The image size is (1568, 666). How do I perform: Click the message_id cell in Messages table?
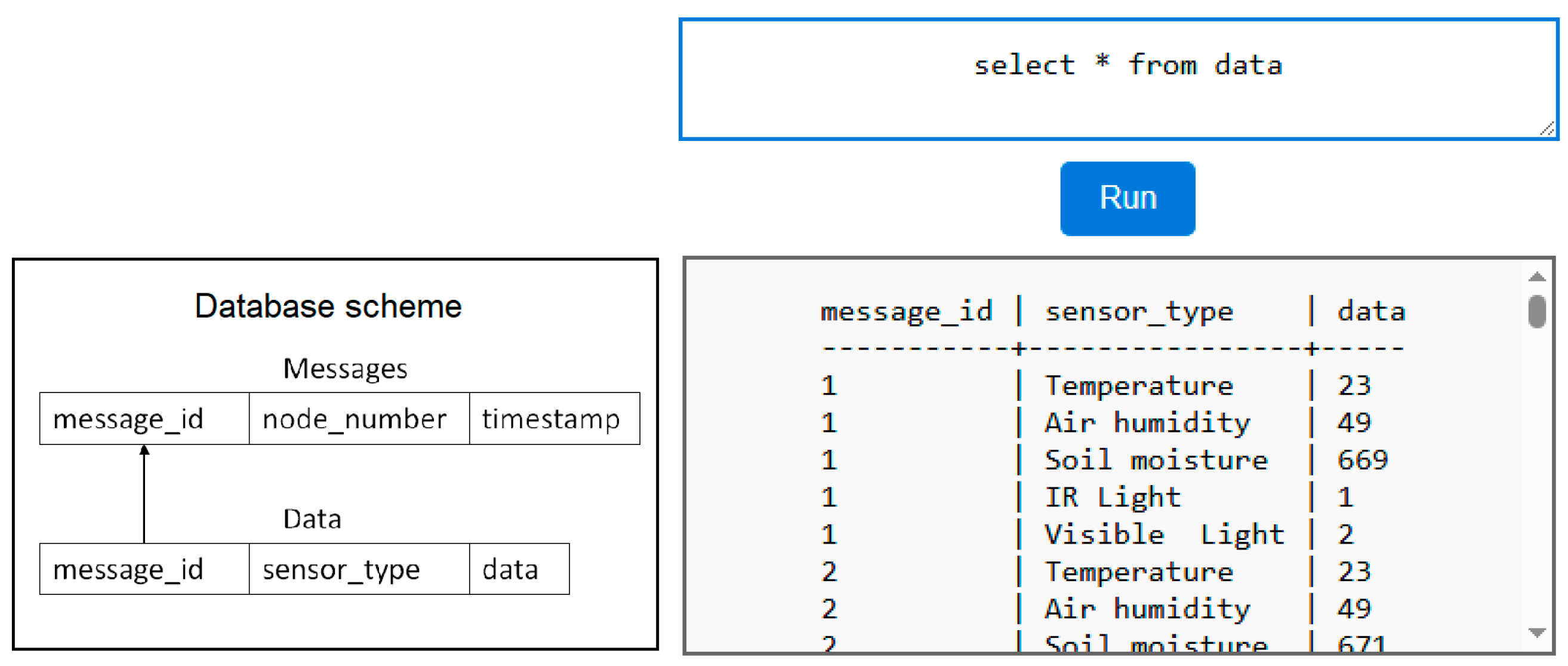point(143,419)
